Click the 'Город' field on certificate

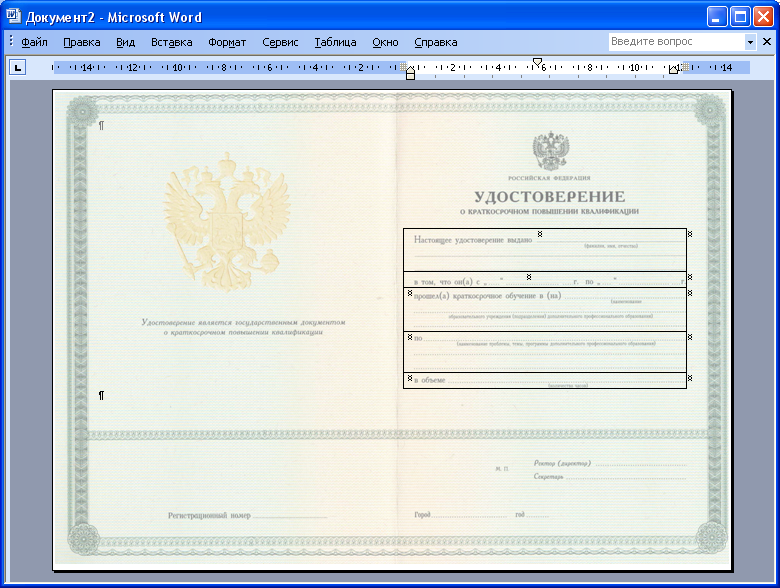tap(460, 515)
